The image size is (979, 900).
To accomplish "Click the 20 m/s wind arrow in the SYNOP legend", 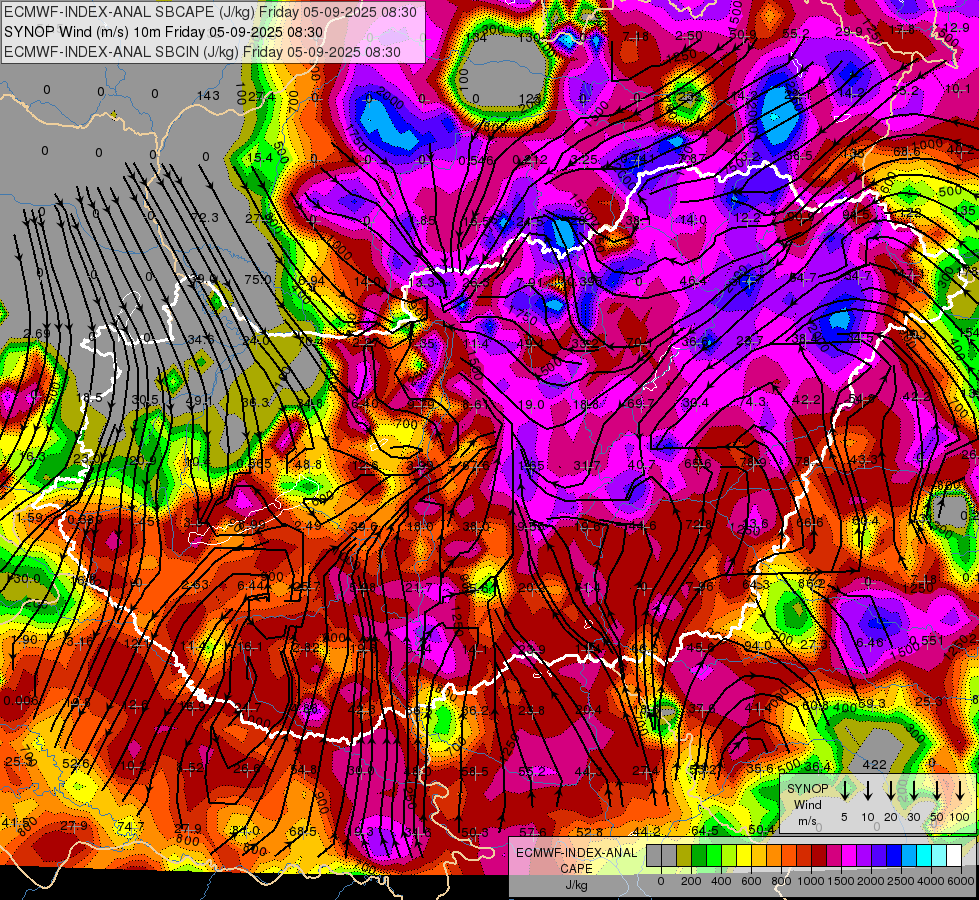I will click(891, 790).
